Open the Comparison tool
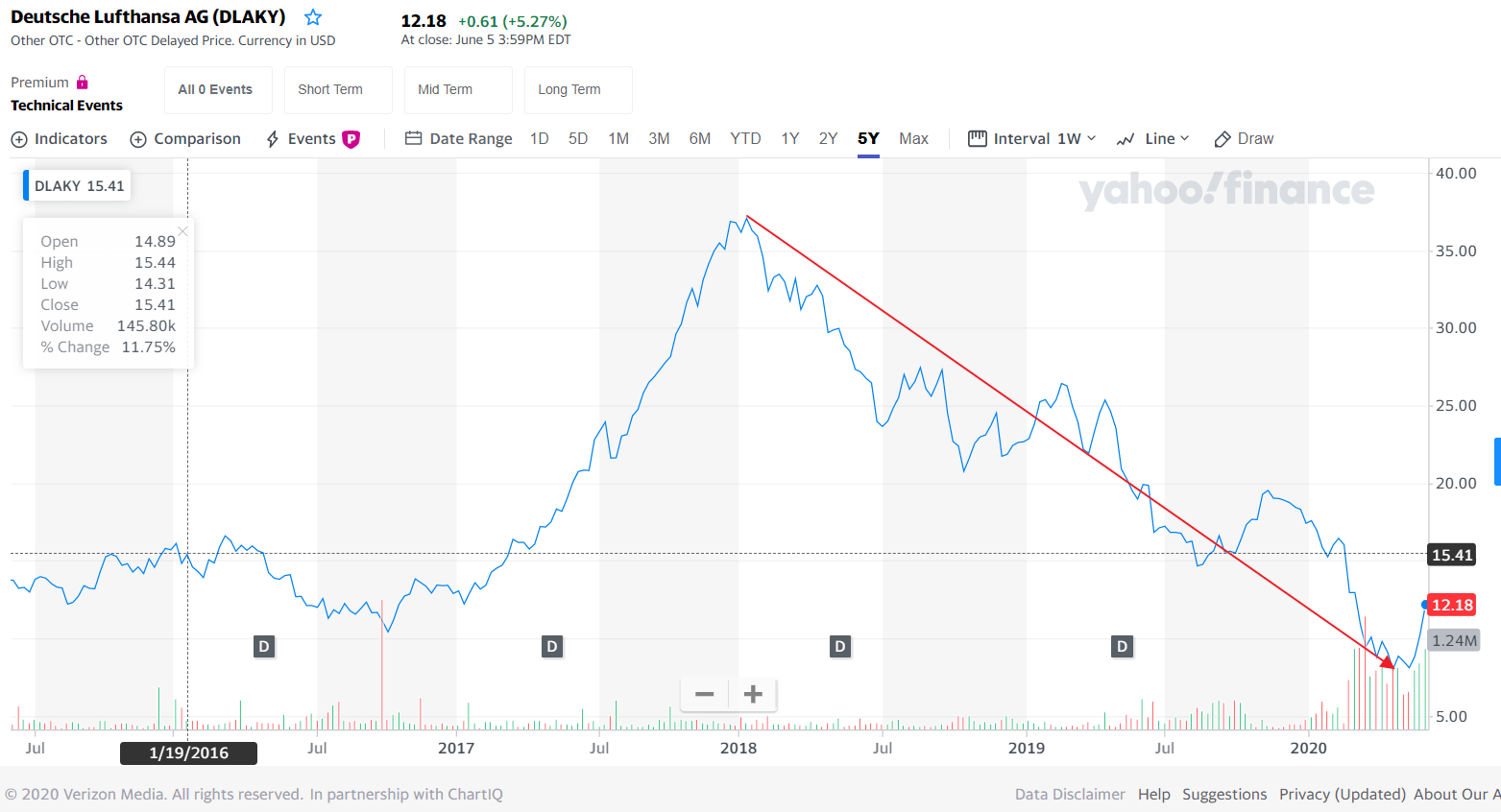The height and width of the screenshot is (812, 1501). [185, 139]
